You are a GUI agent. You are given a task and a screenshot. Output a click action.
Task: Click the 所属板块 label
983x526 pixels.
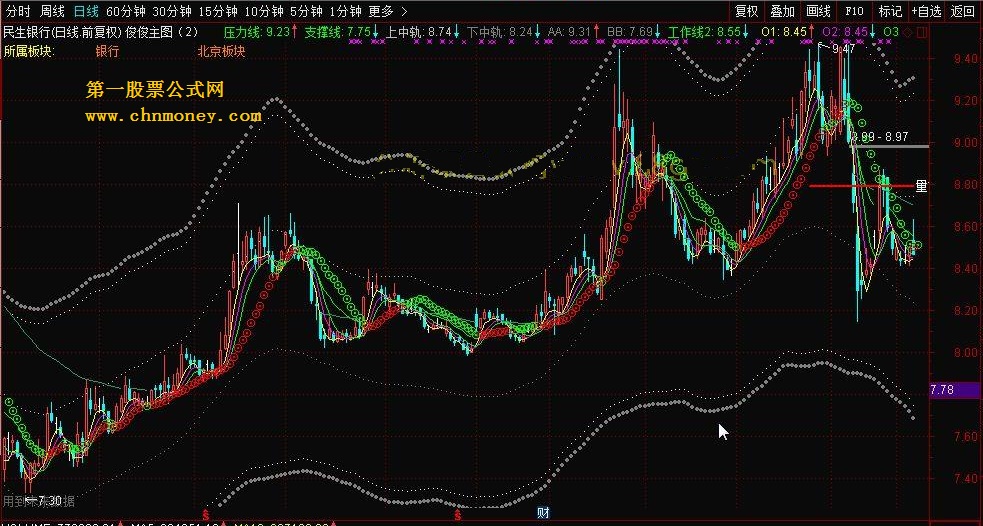click(29, 51)
